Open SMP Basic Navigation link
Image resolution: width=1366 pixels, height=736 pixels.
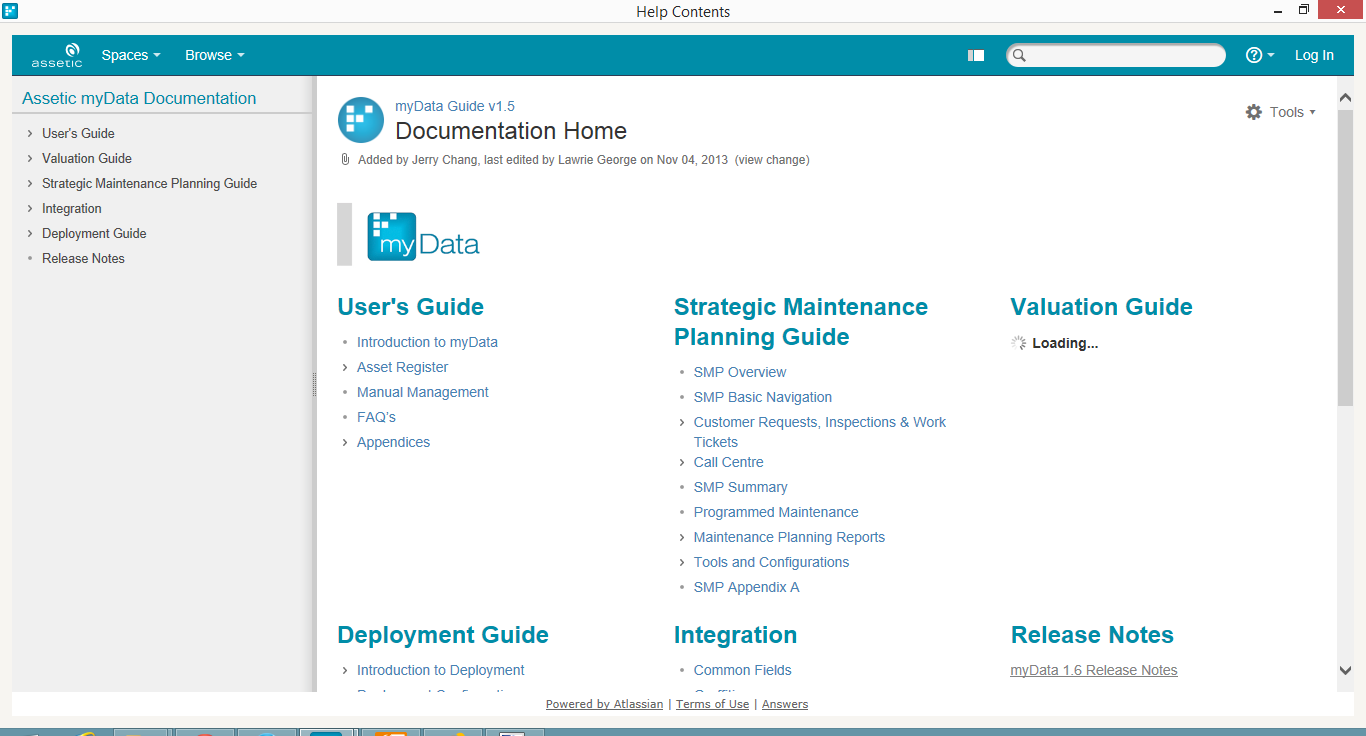coord(763,397)
